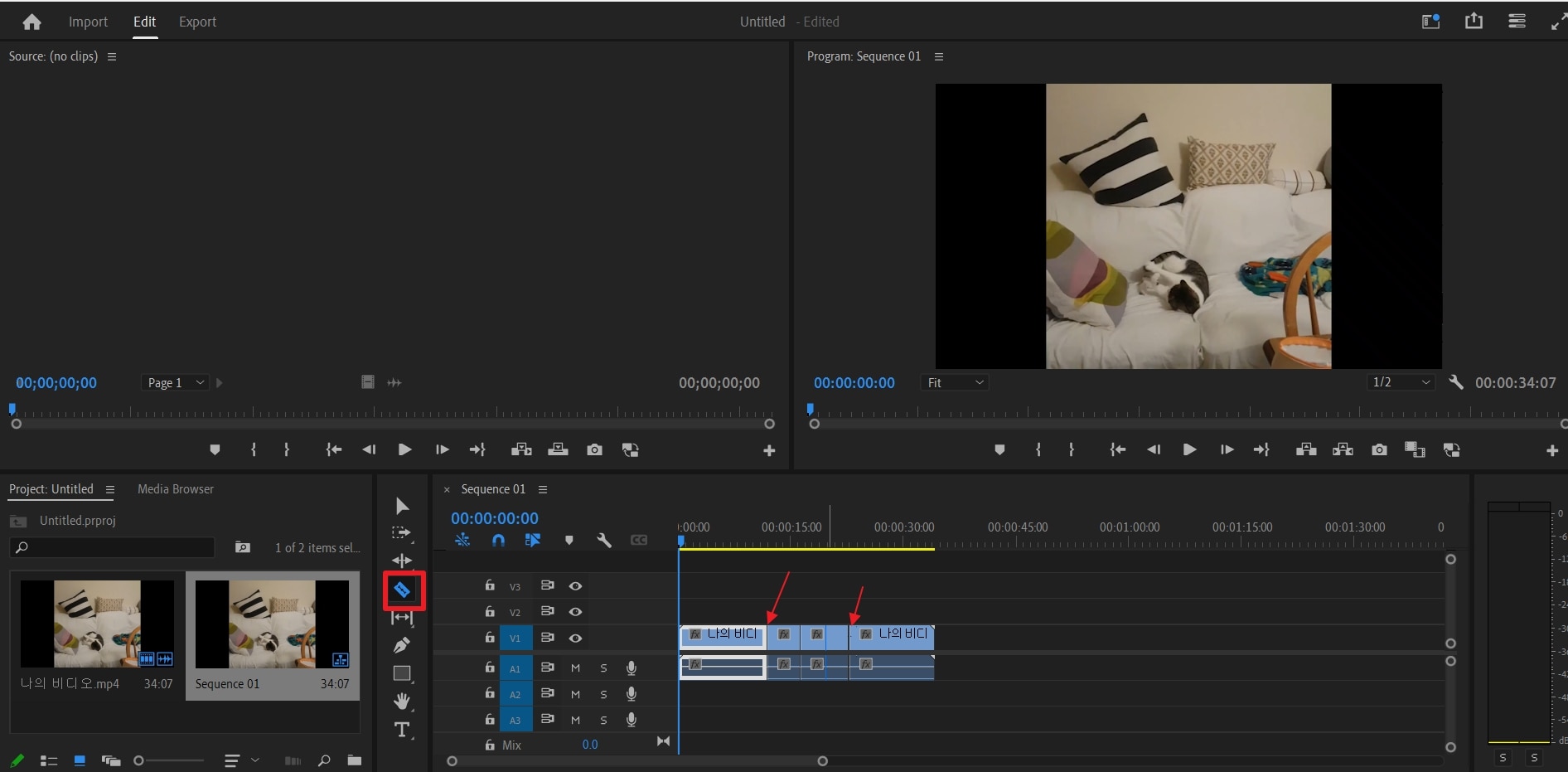Switch Project panel to list view
1568x772 pixels.
[49, 760]
